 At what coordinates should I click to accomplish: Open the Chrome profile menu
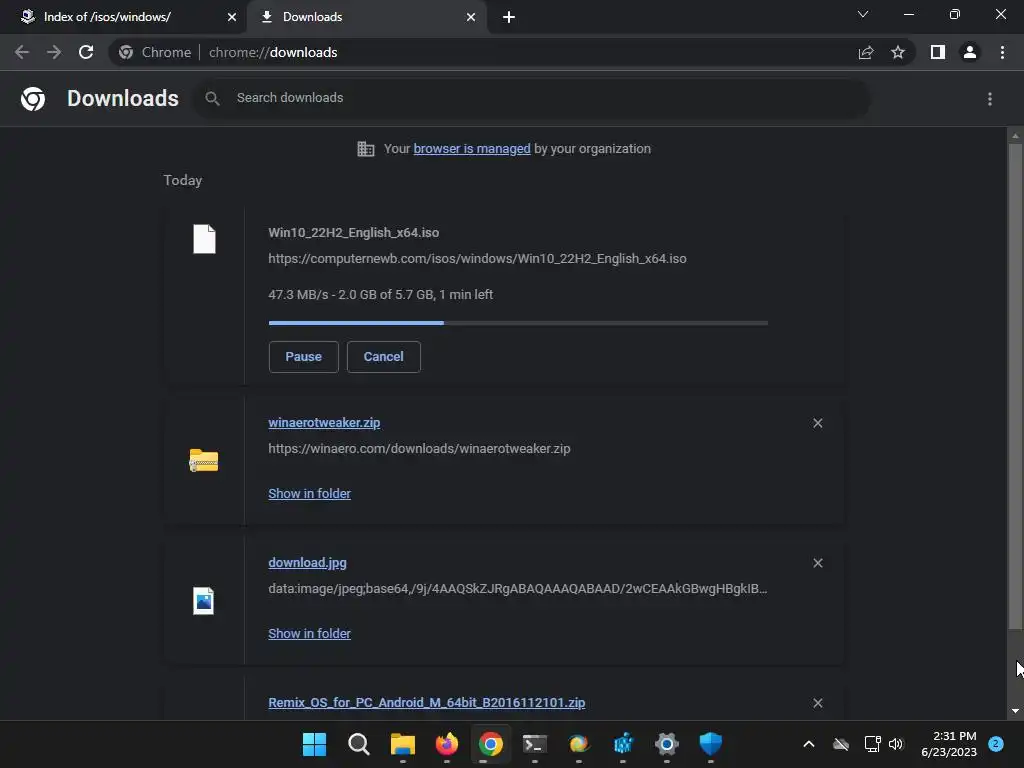[970, 52]
